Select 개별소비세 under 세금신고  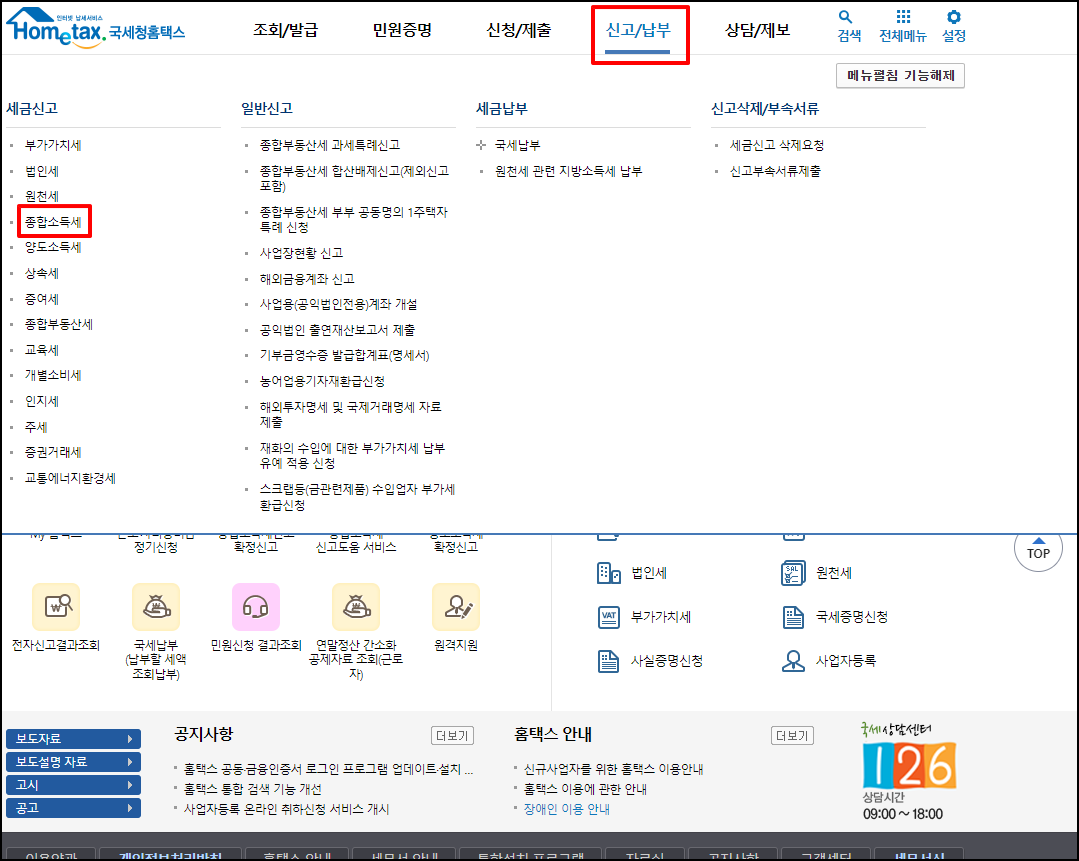(53, 375)
